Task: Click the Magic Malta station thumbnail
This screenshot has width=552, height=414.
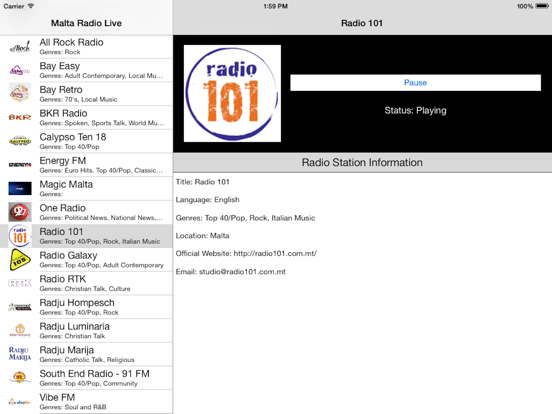Action: pyautogui.click(x=20, y=188)
